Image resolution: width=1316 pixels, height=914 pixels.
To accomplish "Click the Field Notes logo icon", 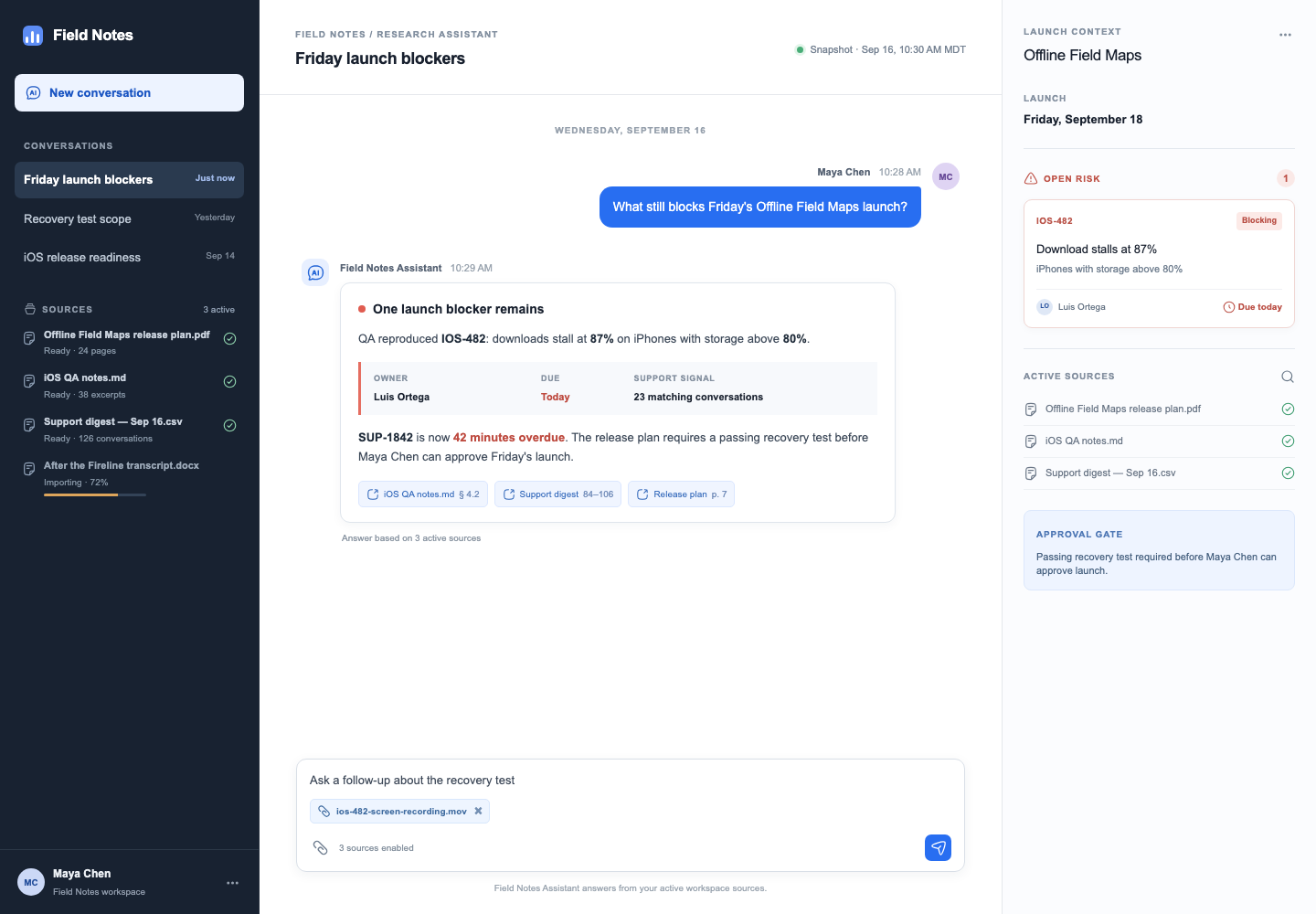I will [x=33, y=36].
